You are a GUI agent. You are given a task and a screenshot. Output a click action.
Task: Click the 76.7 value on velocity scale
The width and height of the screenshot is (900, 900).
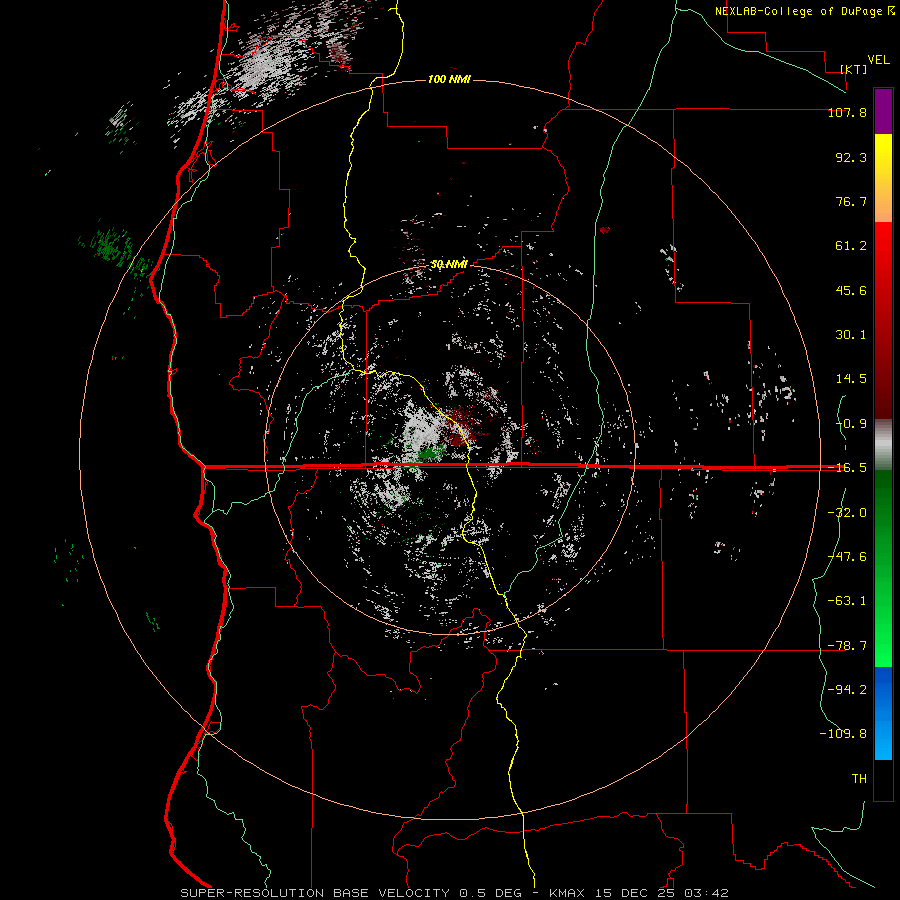tap(851, 201)
